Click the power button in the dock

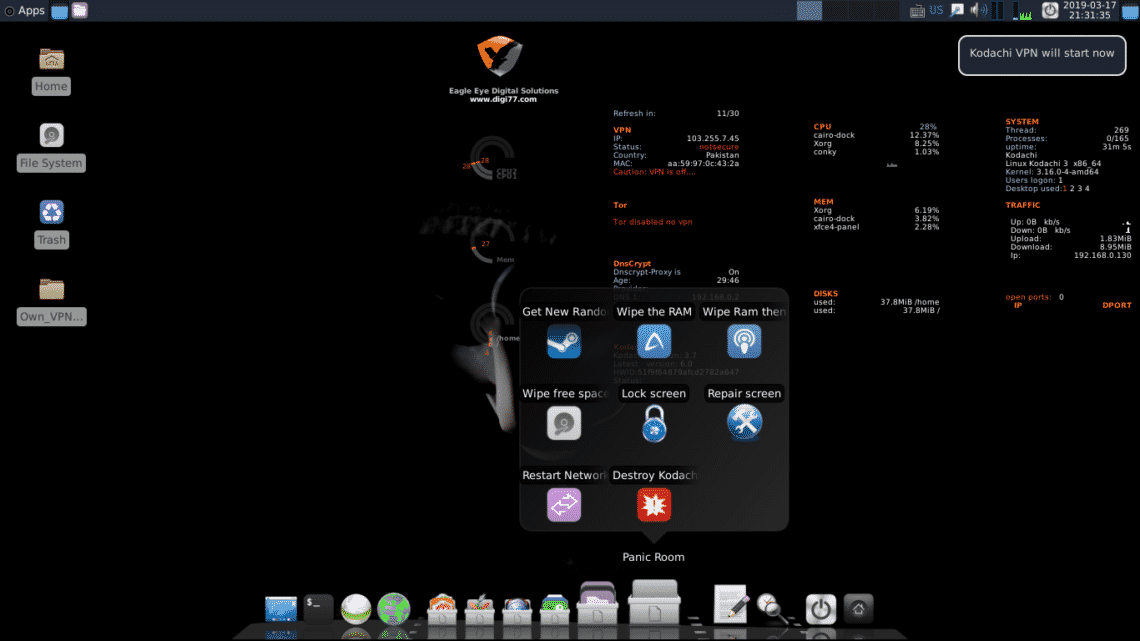pyautogui.click(x=821, y=608)
